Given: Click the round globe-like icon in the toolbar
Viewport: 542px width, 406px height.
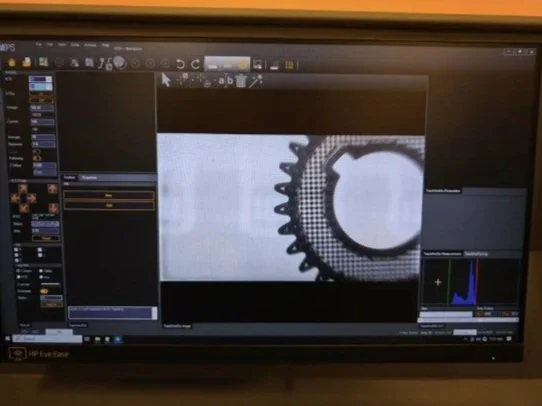Looking at the screenshot, I should [119, 63].
